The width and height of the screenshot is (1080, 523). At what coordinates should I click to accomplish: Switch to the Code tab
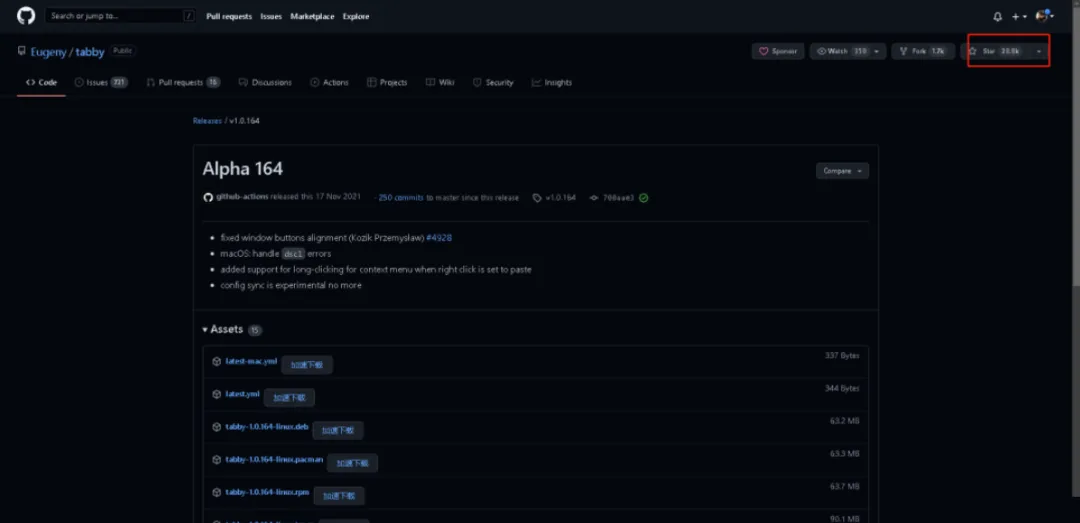click(41, 83)
